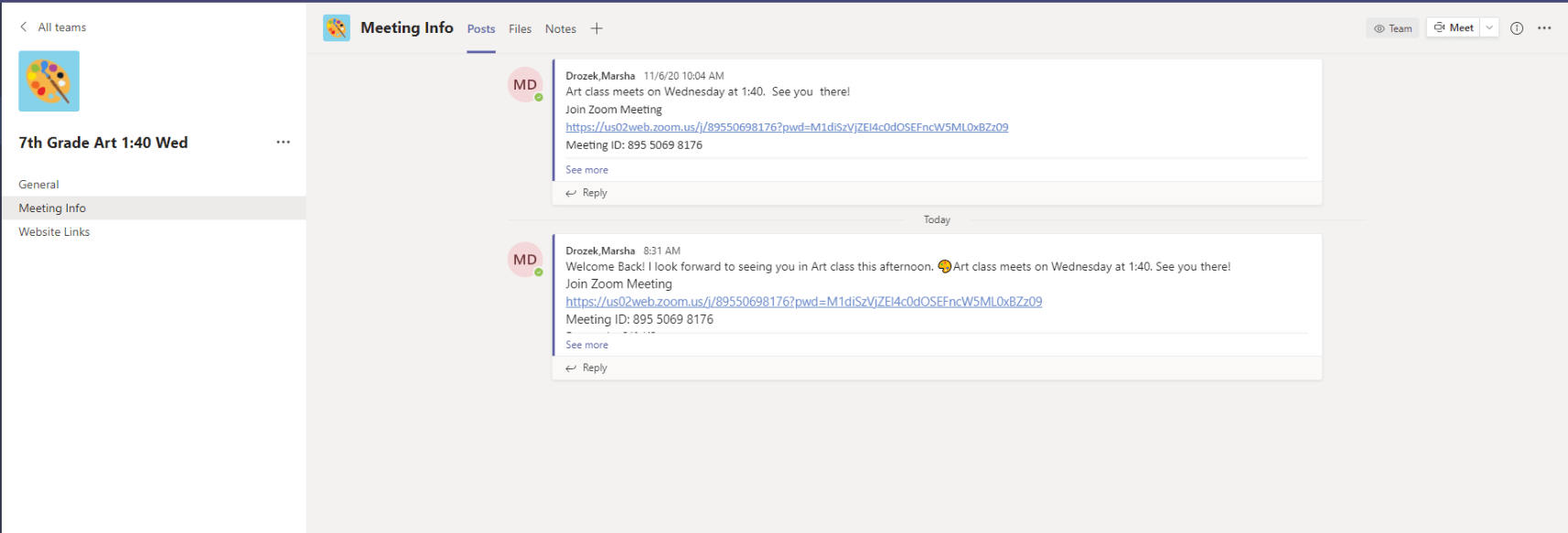This screenshot has width=1568, height=533.
Task: Click the 8:31 AM timestamp
Action: point(661,251)
